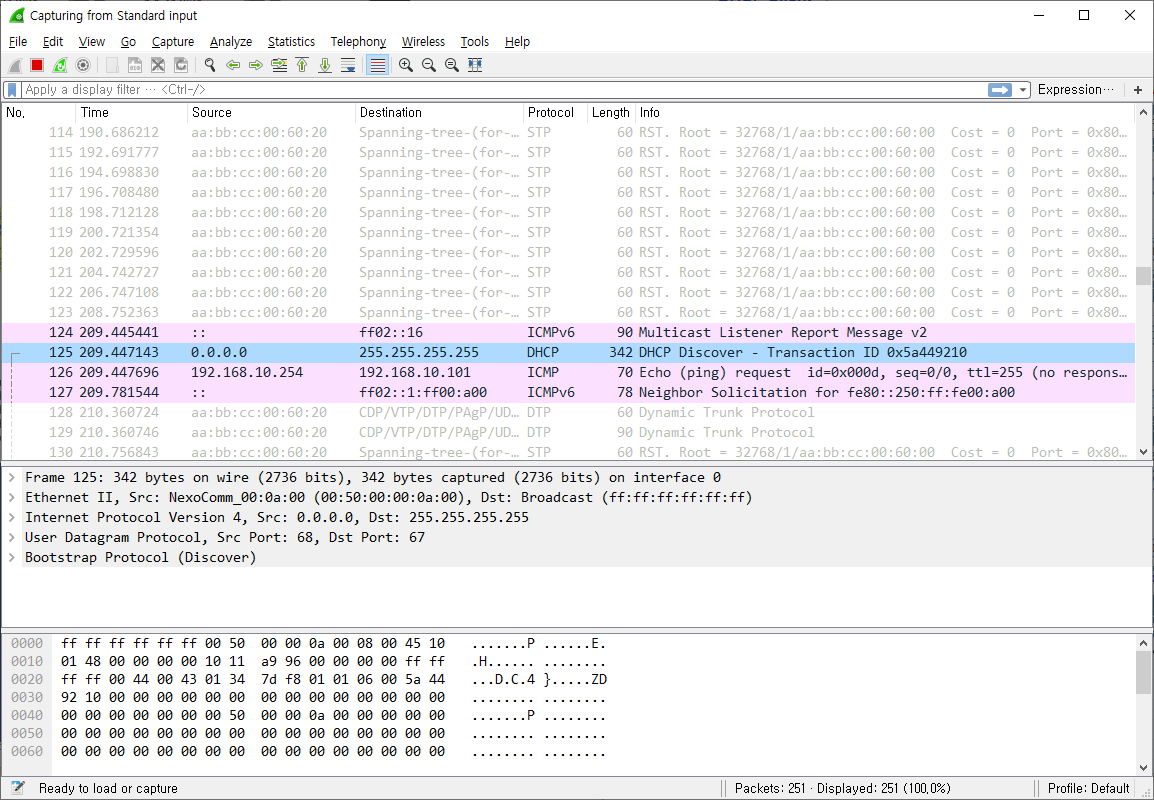Screen dimensions: 1154x800
Task: Add a filter button with the plus
Action: tap(1138, 90)
